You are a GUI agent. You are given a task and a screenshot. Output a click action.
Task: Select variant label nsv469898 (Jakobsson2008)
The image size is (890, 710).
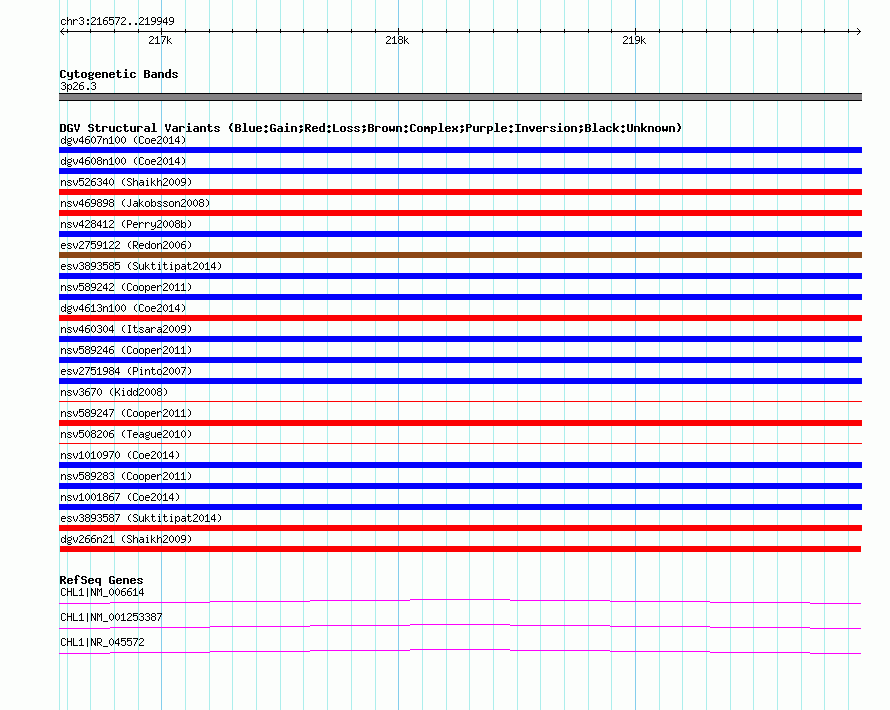click(x=135, y=203)
